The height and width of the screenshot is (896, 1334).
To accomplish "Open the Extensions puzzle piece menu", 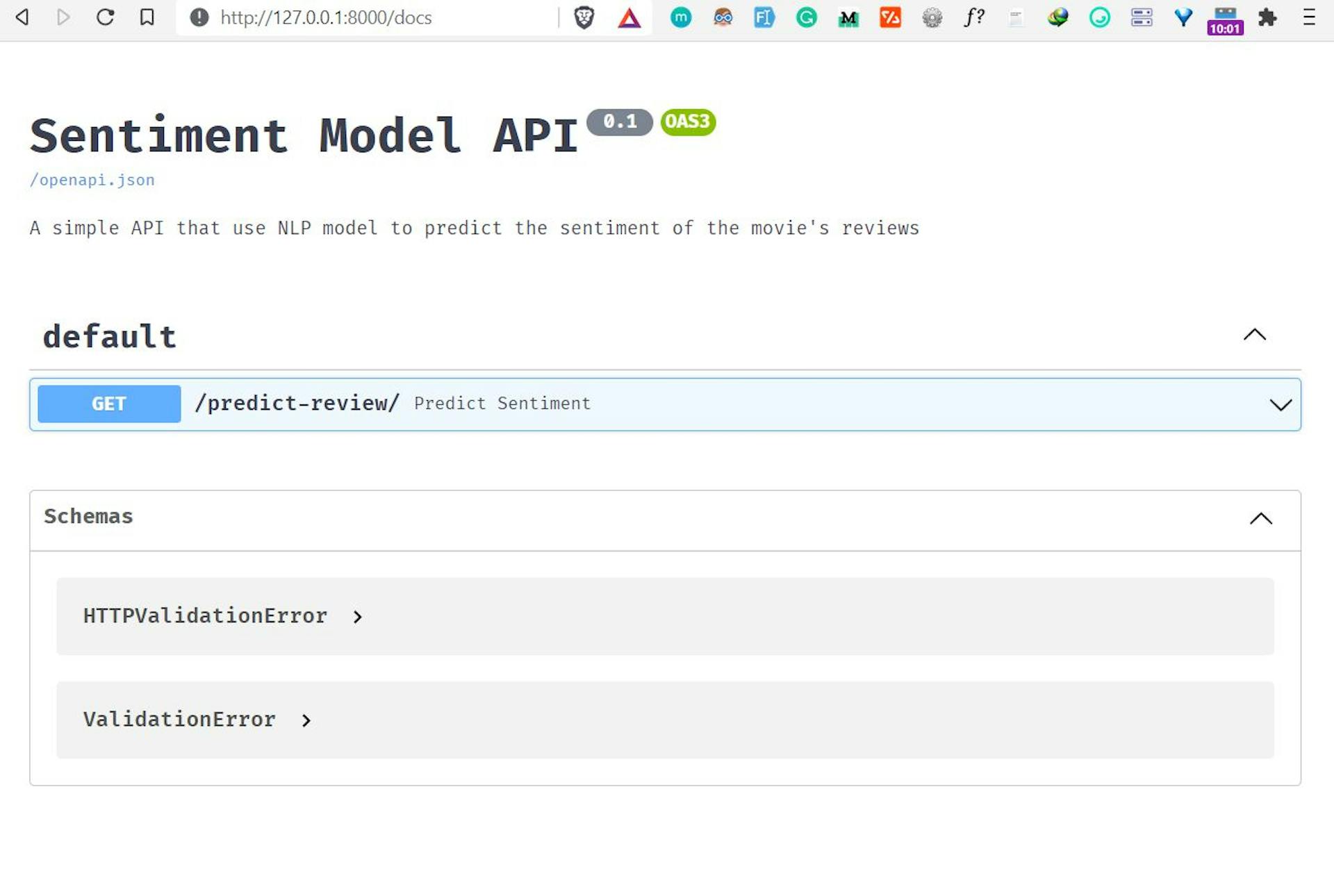I will [x=1267, y=17].
